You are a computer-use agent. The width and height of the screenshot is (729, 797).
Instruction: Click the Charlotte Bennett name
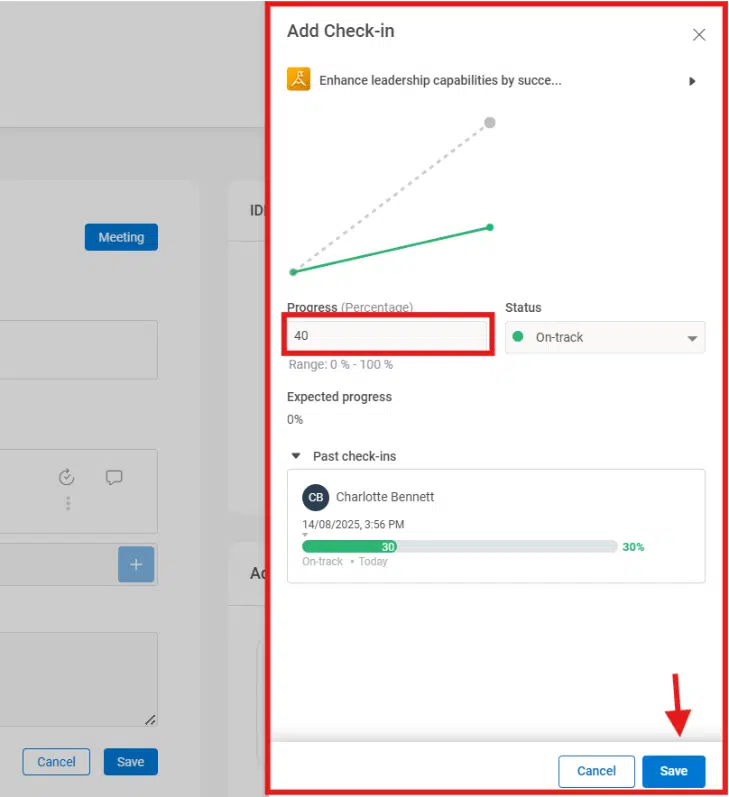click(385, 497)
